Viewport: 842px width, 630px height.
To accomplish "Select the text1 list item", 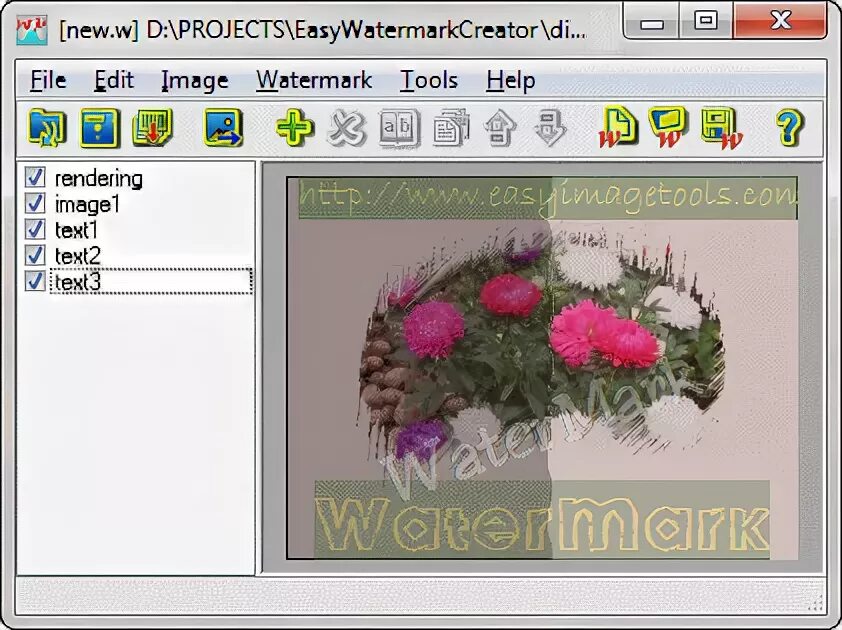I will 76,230.
